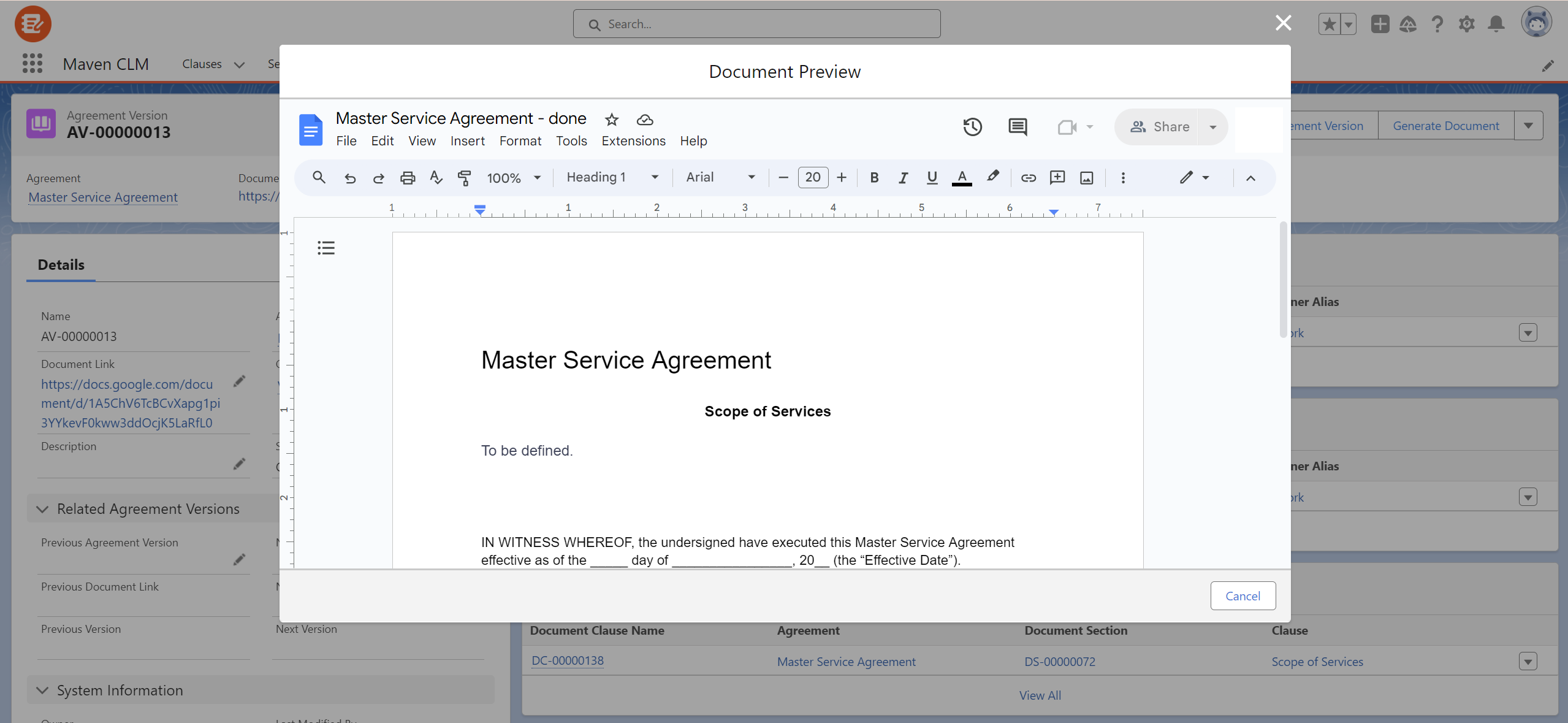Image resolution: width=1568 pixels, height=723 pixels.
Task: Open the Arial font dropdown
Action: (720, 177)
